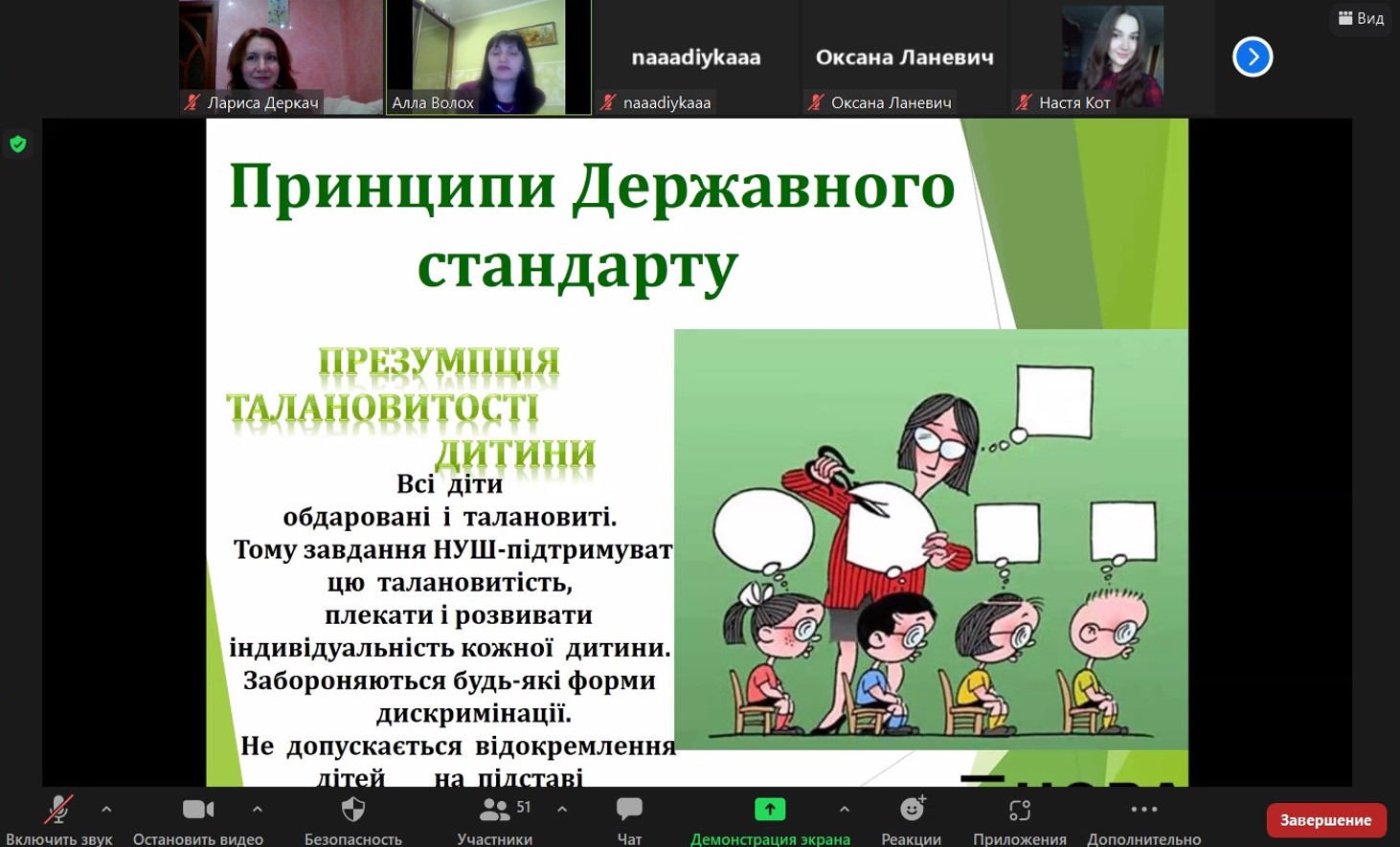Expand the video options chevron

pyautogui.click(x=257, y=809)
